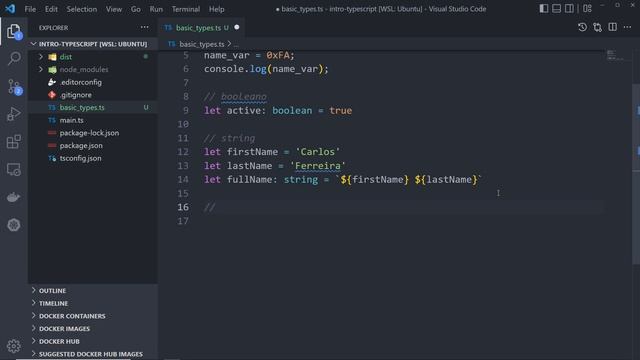Open the Docker view in activity bar

14,197
